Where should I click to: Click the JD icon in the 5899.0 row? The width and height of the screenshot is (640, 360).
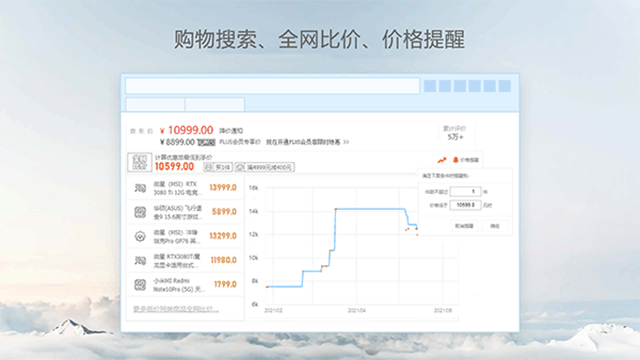[x=140, y=212]
